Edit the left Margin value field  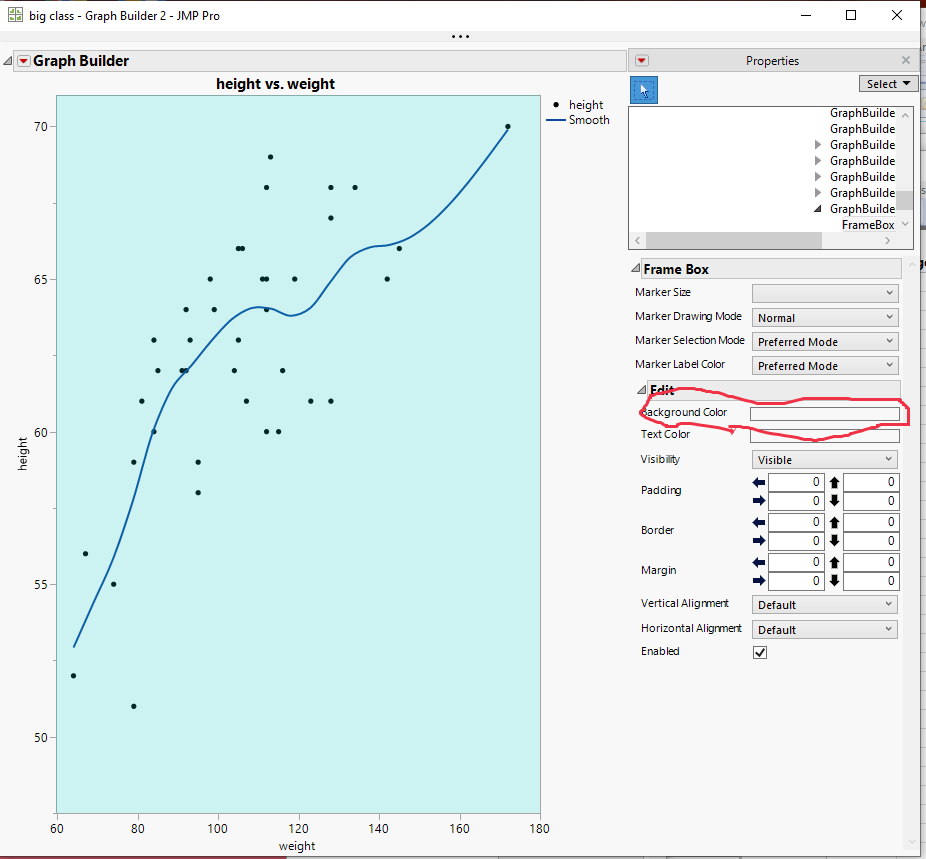[x=795, y=562]
